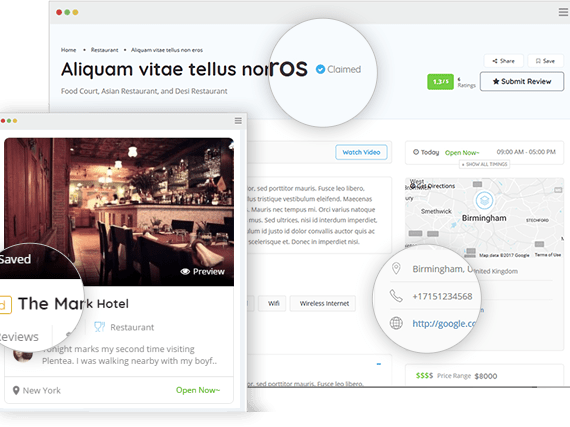Image resolution: width=570 pixels, height=427 pixels.
Task: Click the map location pin icon near Birmingham
Action: coord(484,200)
